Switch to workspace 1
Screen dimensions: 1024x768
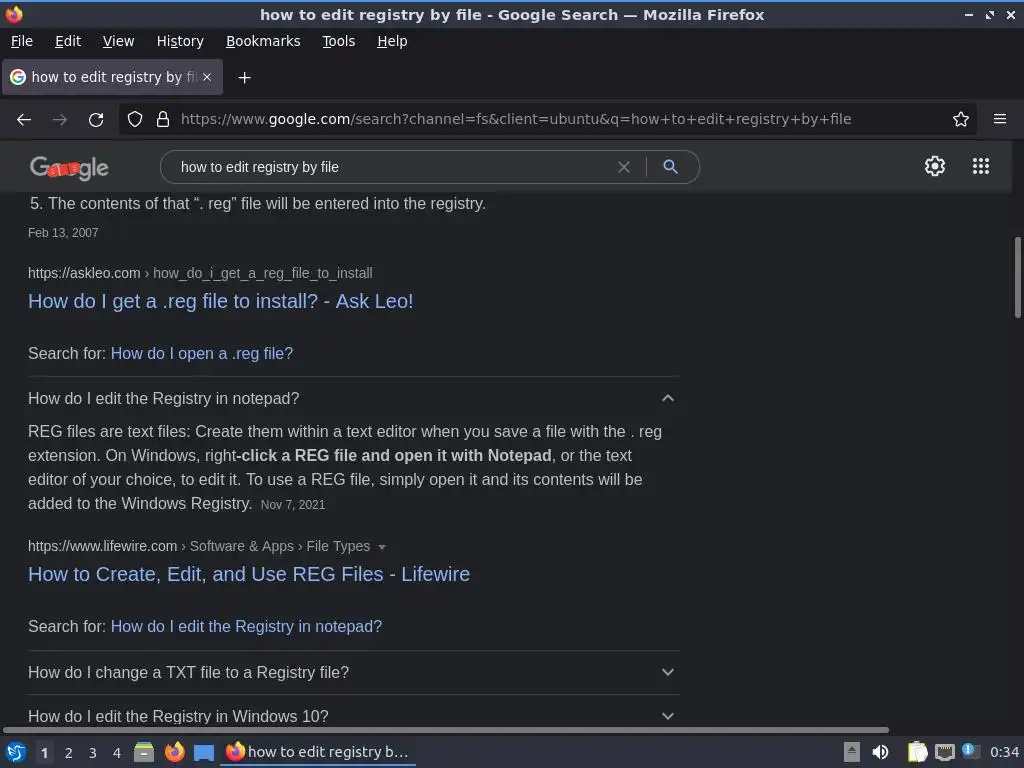click(x=44, y=753)
